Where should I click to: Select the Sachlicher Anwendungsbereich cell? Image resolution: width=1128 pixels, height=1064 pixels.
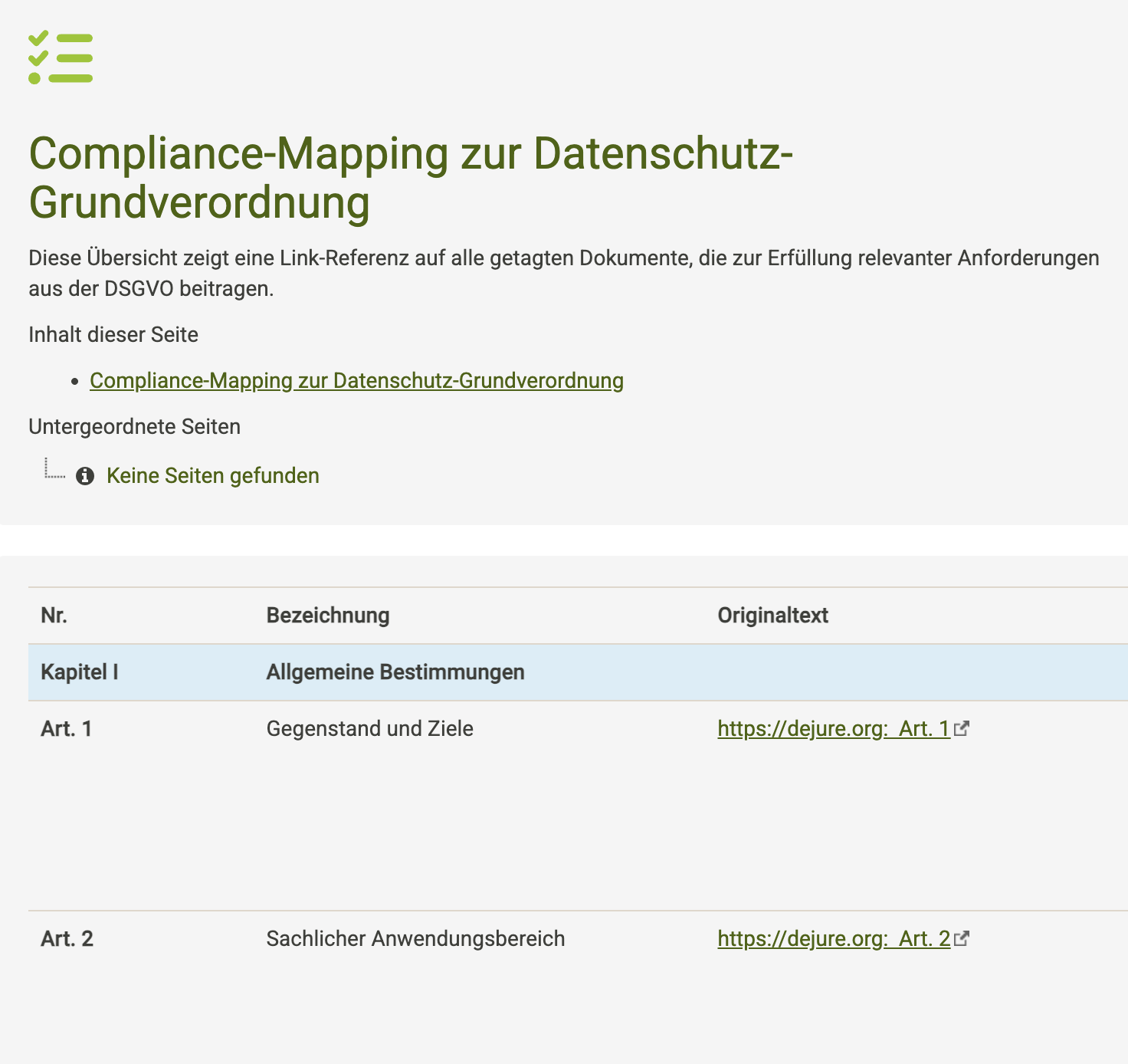415,938
